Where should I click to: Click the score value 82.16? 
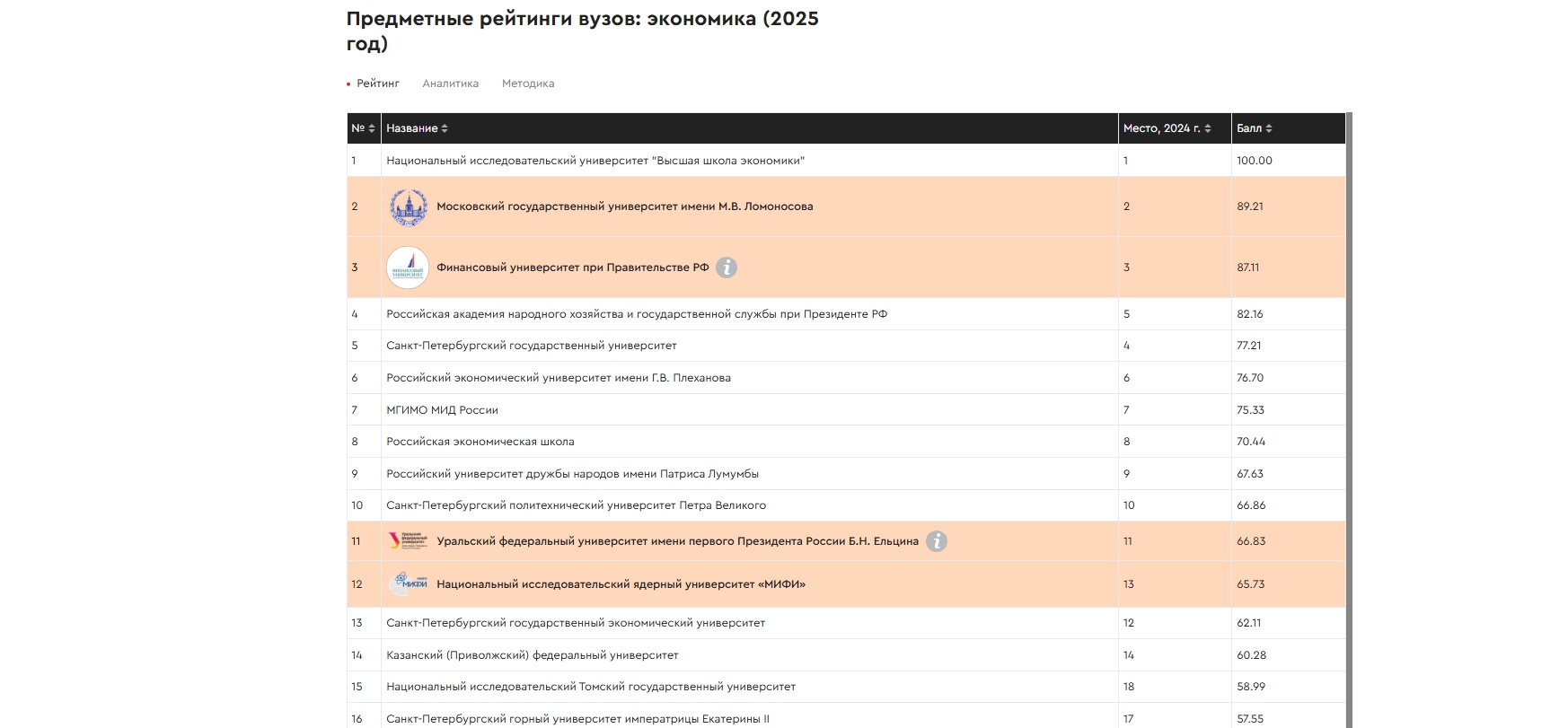coord(1250,314)
